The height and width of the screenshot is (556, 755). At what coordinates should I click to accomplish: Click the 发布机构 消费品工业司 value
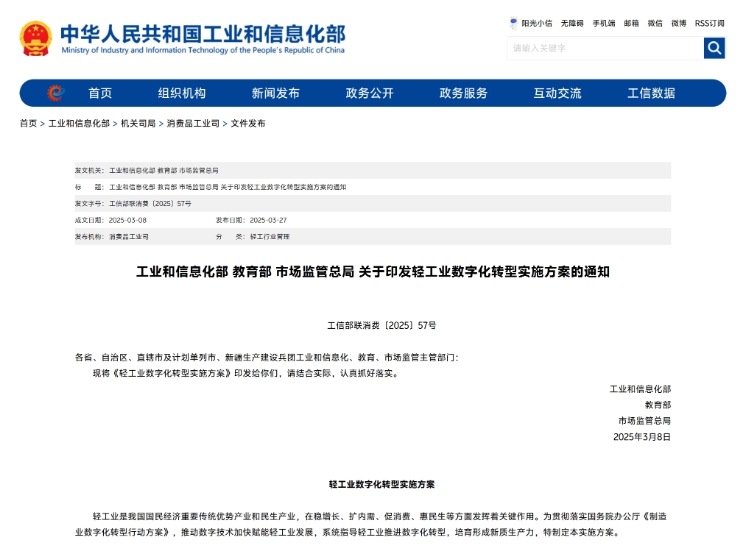[129, 237]
